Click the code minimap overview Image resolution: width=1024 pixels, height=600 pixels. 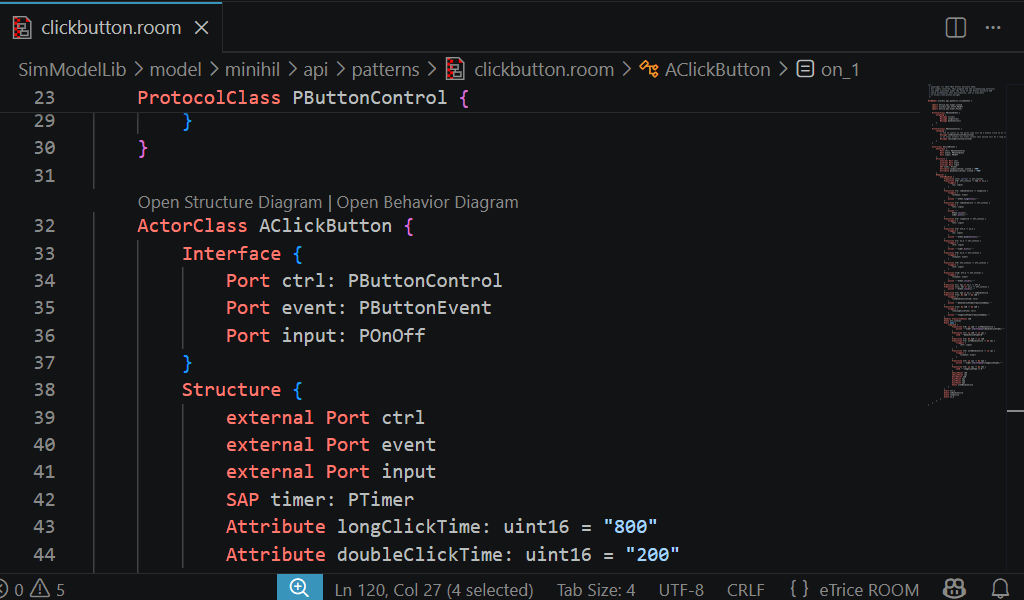point(968,245)
